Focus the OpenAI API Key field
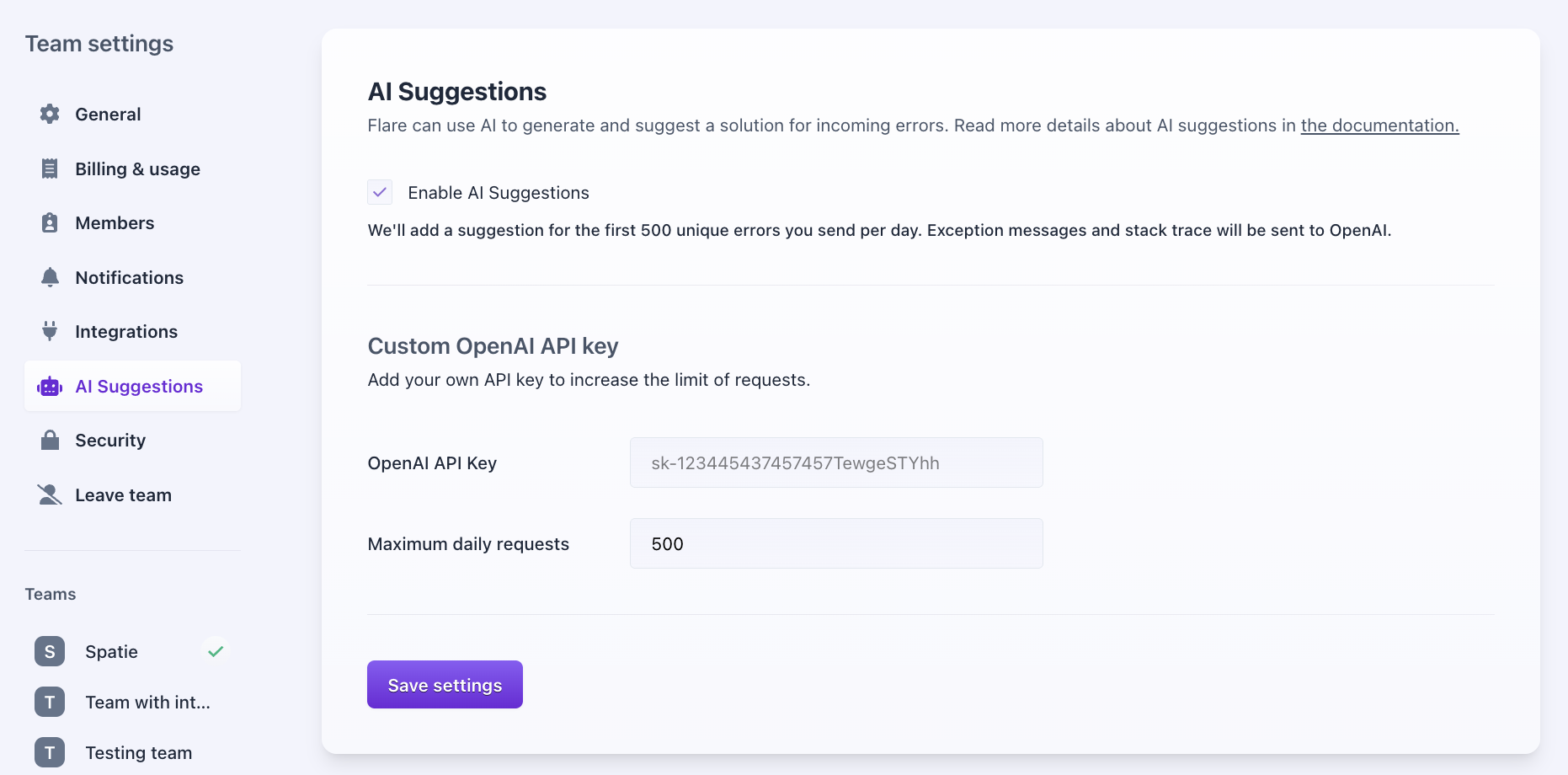Image resolution: width=1568 pixels, height=775 pixels. tap(835, 462)
